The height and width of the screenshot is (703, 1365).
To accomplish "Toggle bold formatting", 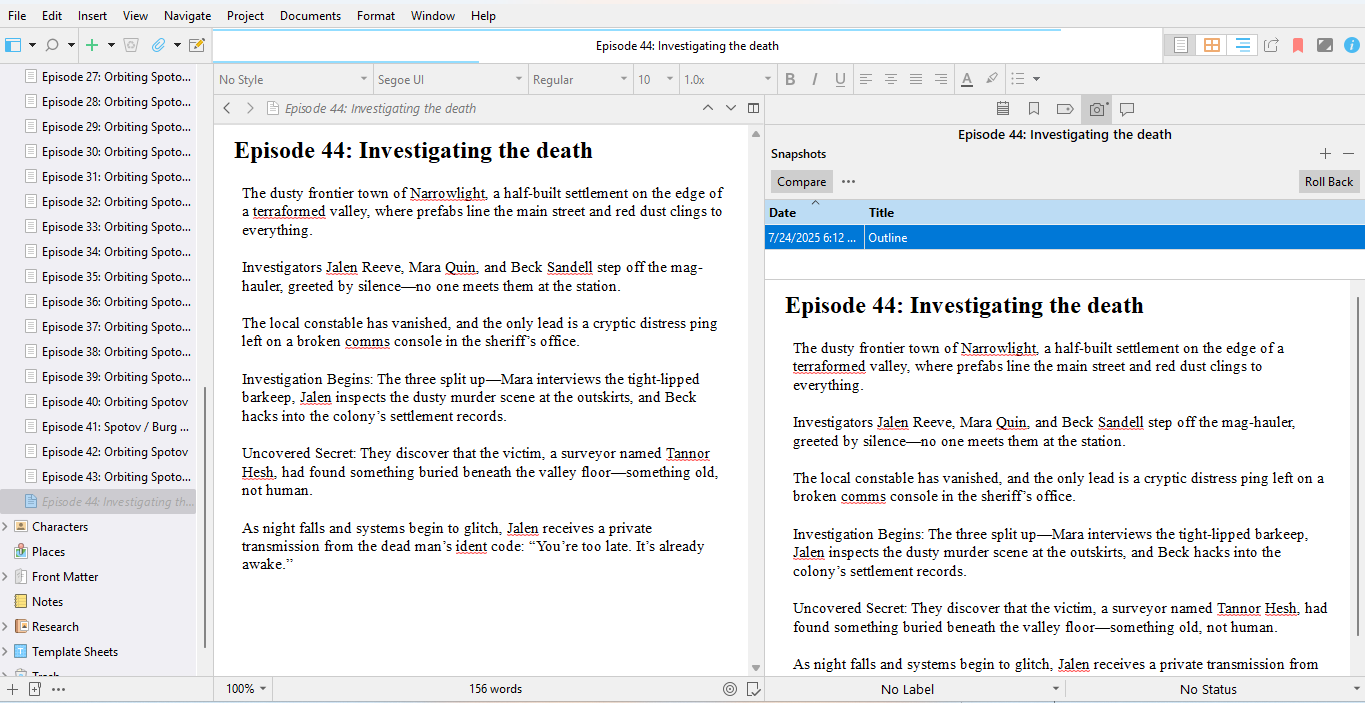I will [789, 79].
